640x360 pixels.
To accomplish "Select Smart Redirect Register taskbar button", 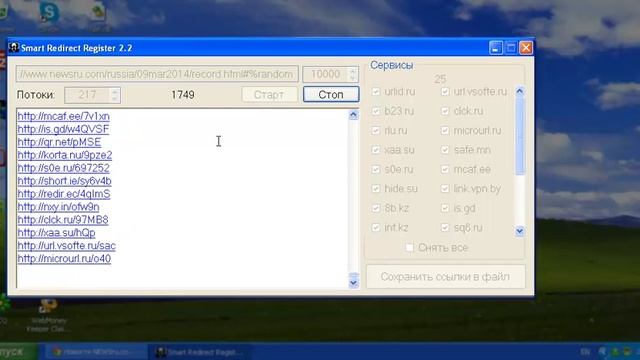I will (201, 351).
